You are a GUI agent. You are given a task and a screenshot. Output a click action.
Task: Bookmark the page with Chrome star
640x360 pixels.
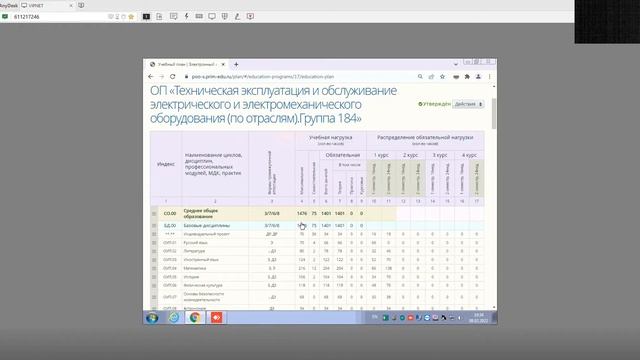coord(442,76)
